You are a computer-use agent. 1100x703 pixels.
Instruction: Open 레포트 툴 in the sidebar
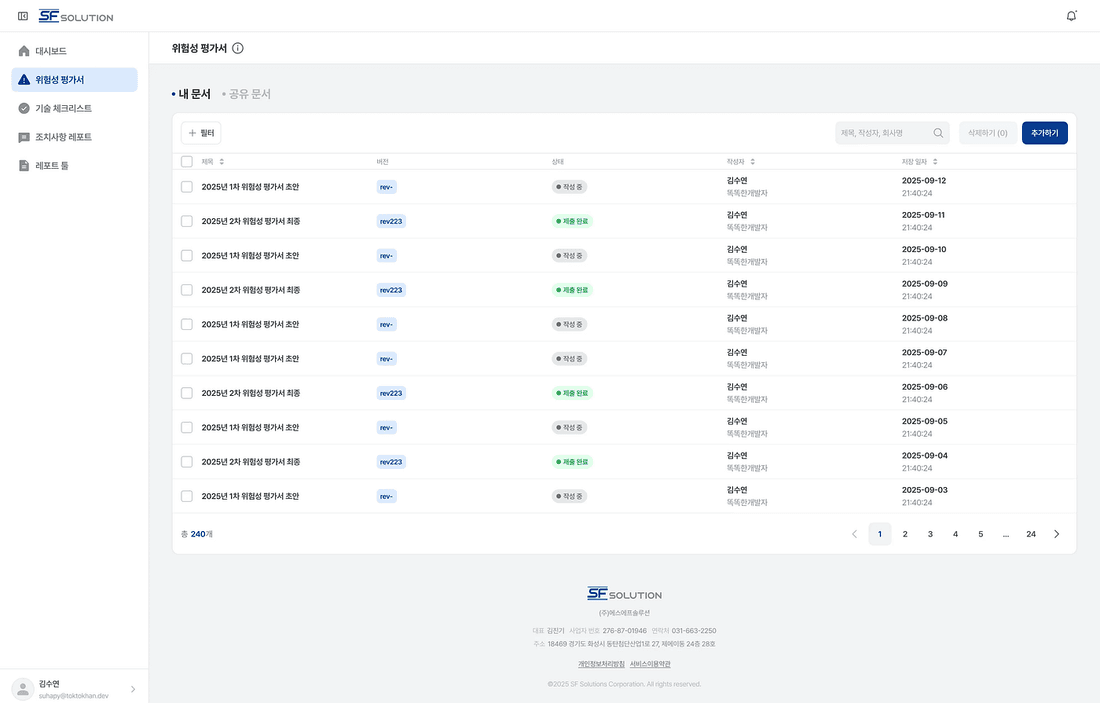[x=74, y=166]
